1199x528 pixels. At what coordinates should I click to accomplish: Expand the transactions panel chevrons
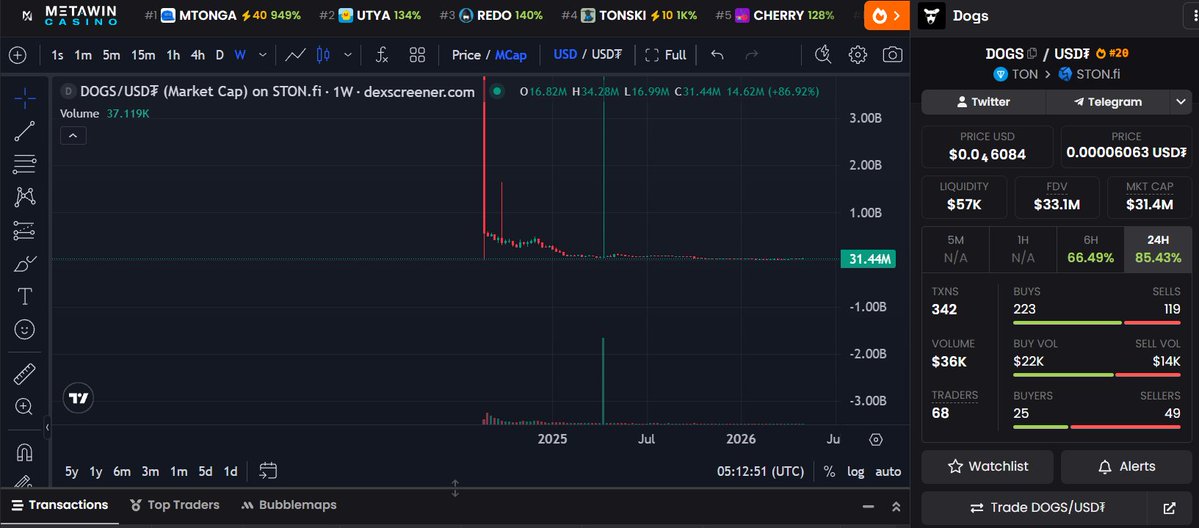896,507
